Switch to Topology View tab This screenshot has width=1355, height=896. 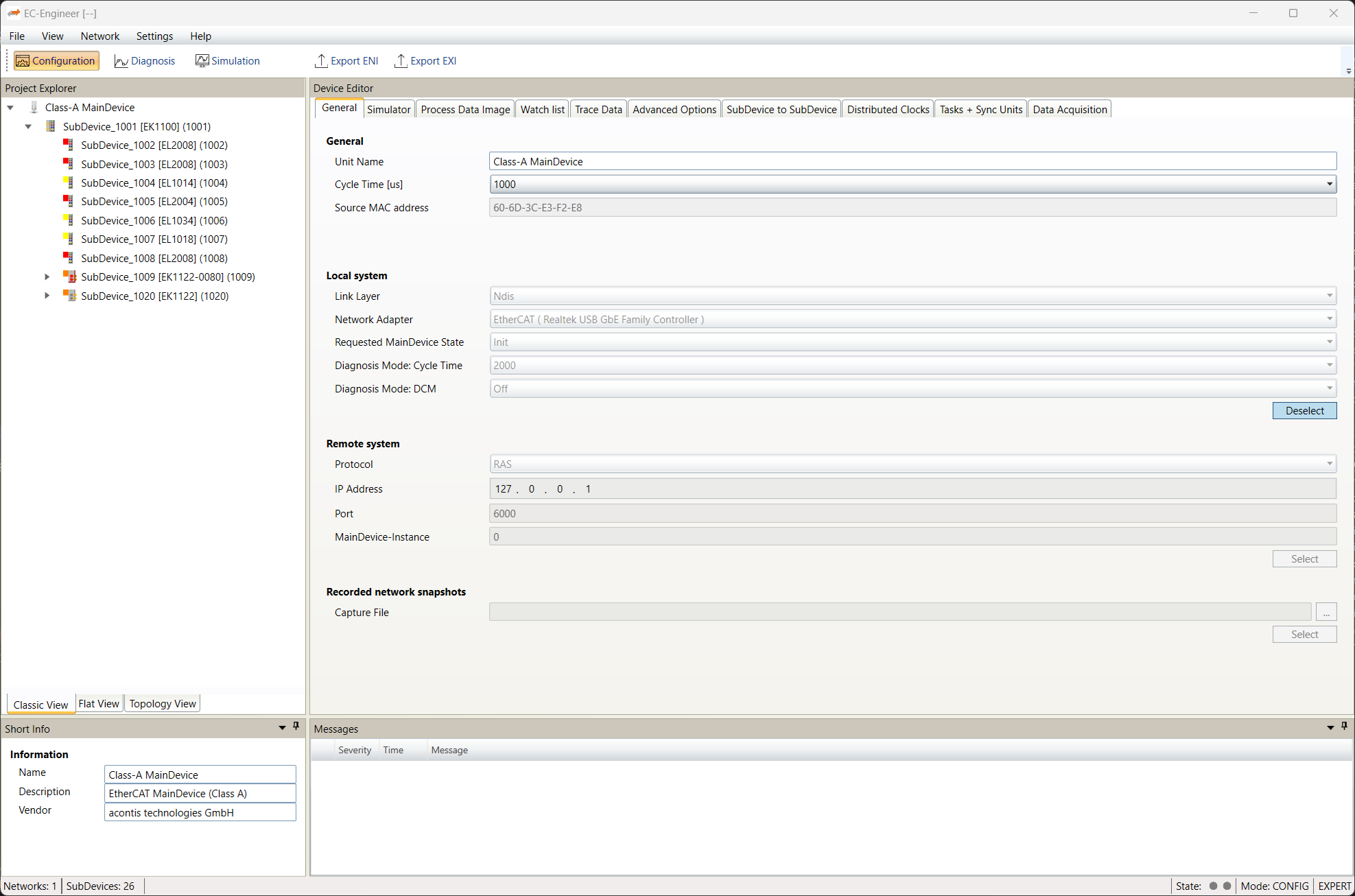click(163, 704)
